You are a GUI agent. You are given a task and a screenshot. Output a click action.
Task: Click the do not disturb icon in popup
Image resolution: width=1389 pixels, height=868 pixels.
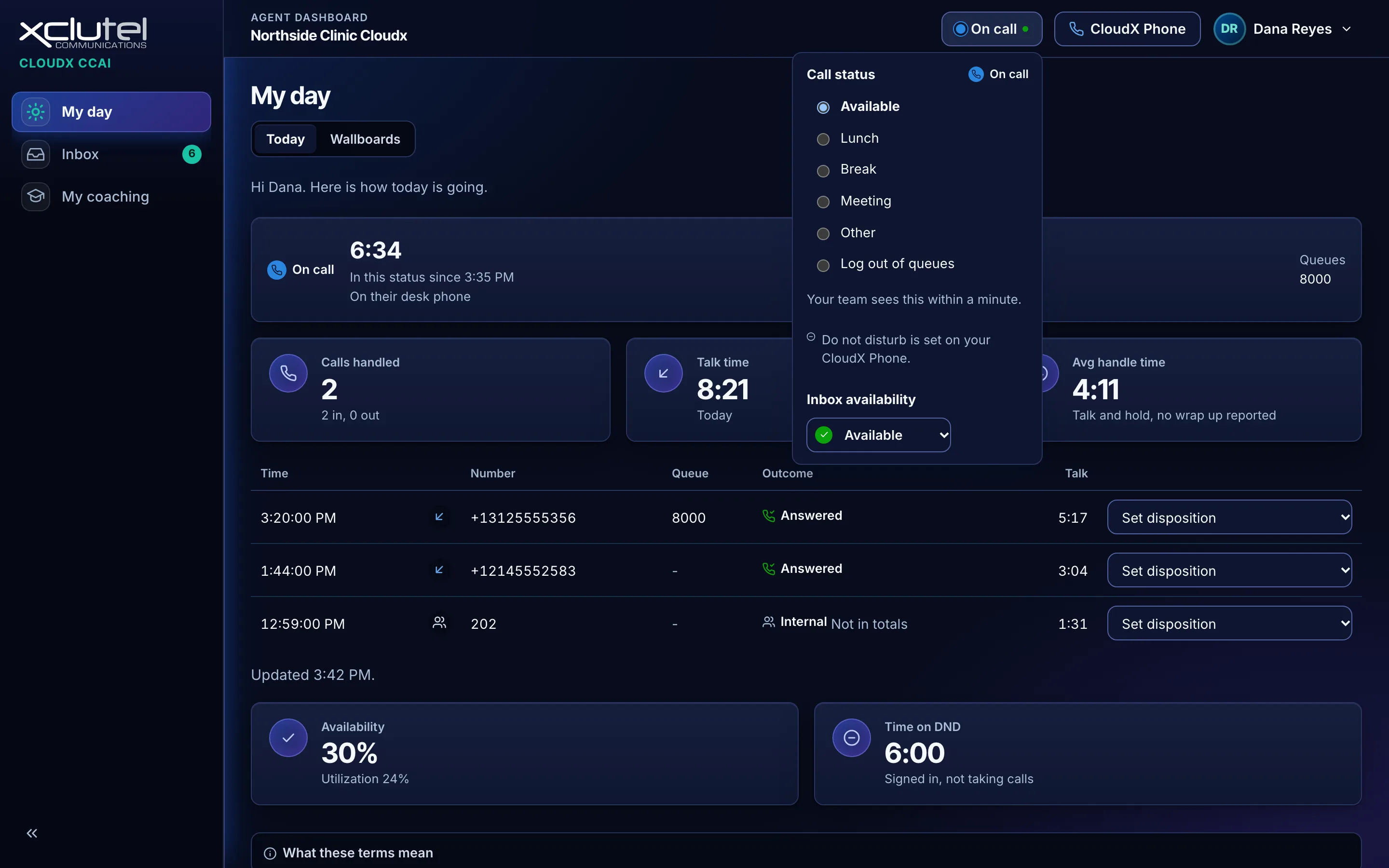(x=810, y=337)
